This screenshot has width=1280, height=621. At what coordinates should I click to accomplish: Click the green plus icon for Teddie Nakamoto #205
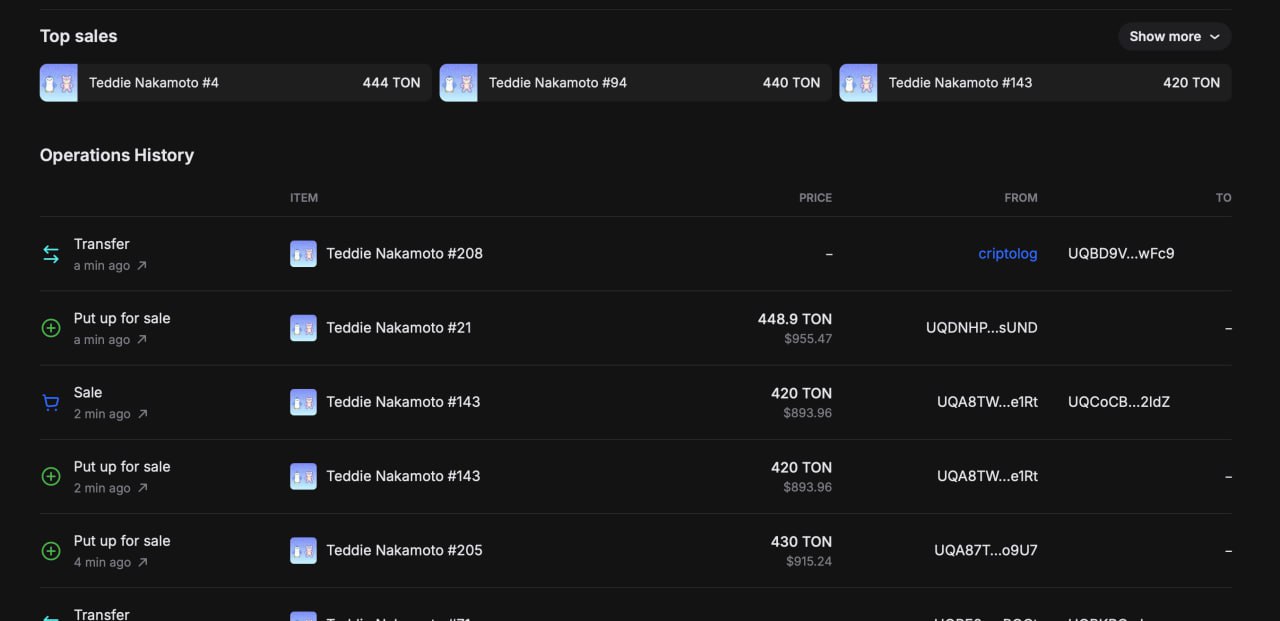(x=51, y=551)
